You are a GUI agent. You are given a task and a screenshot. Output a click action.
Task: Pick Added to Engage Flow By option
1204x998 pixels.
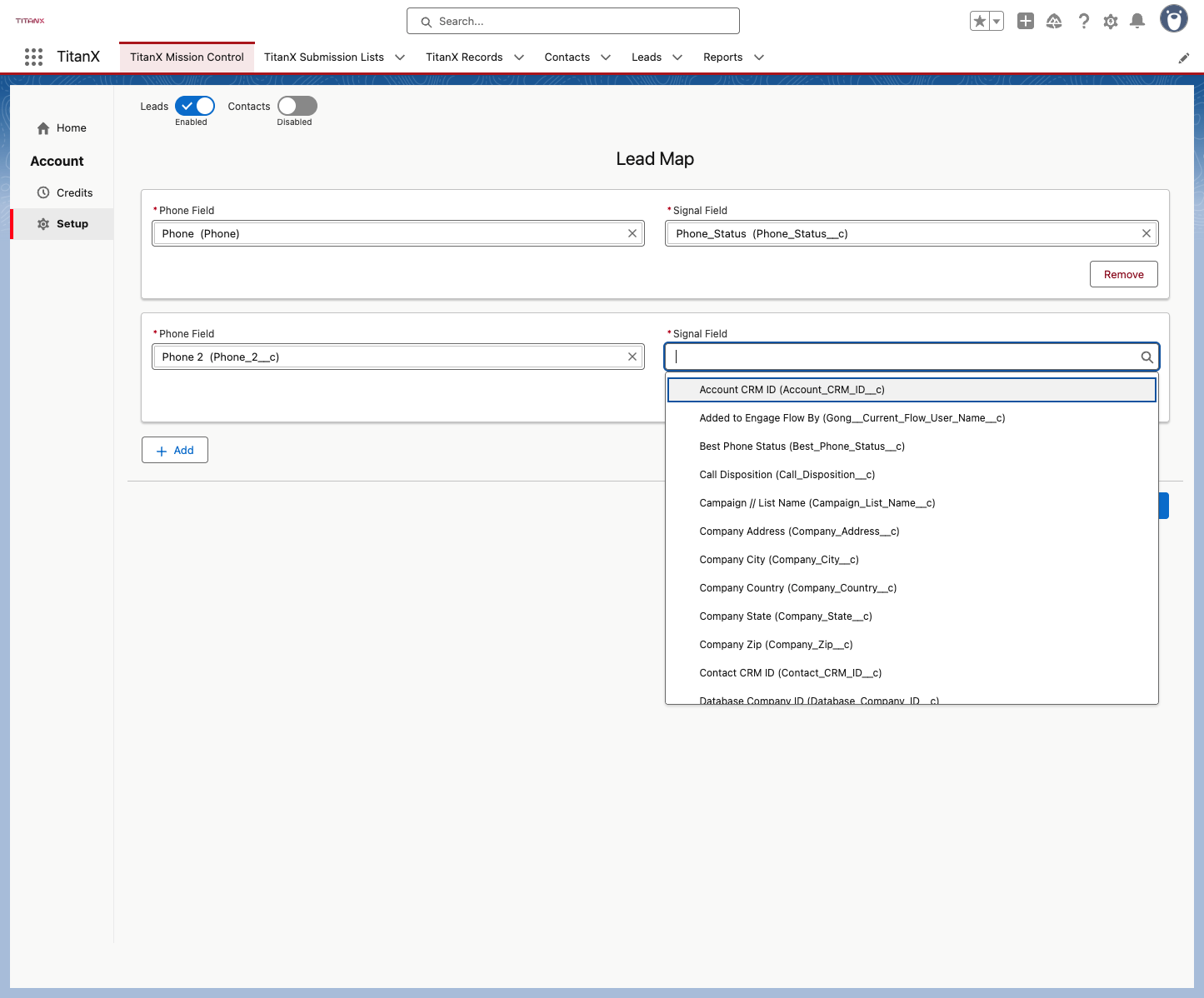912,418
